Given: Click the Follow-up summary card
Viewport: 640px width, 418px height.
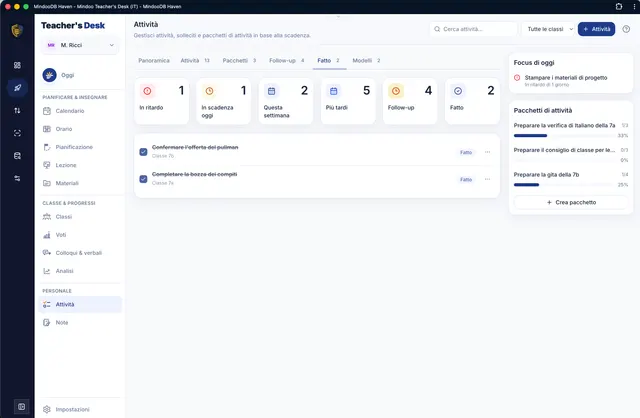Looking at the screenshot, I should (410, 101).
